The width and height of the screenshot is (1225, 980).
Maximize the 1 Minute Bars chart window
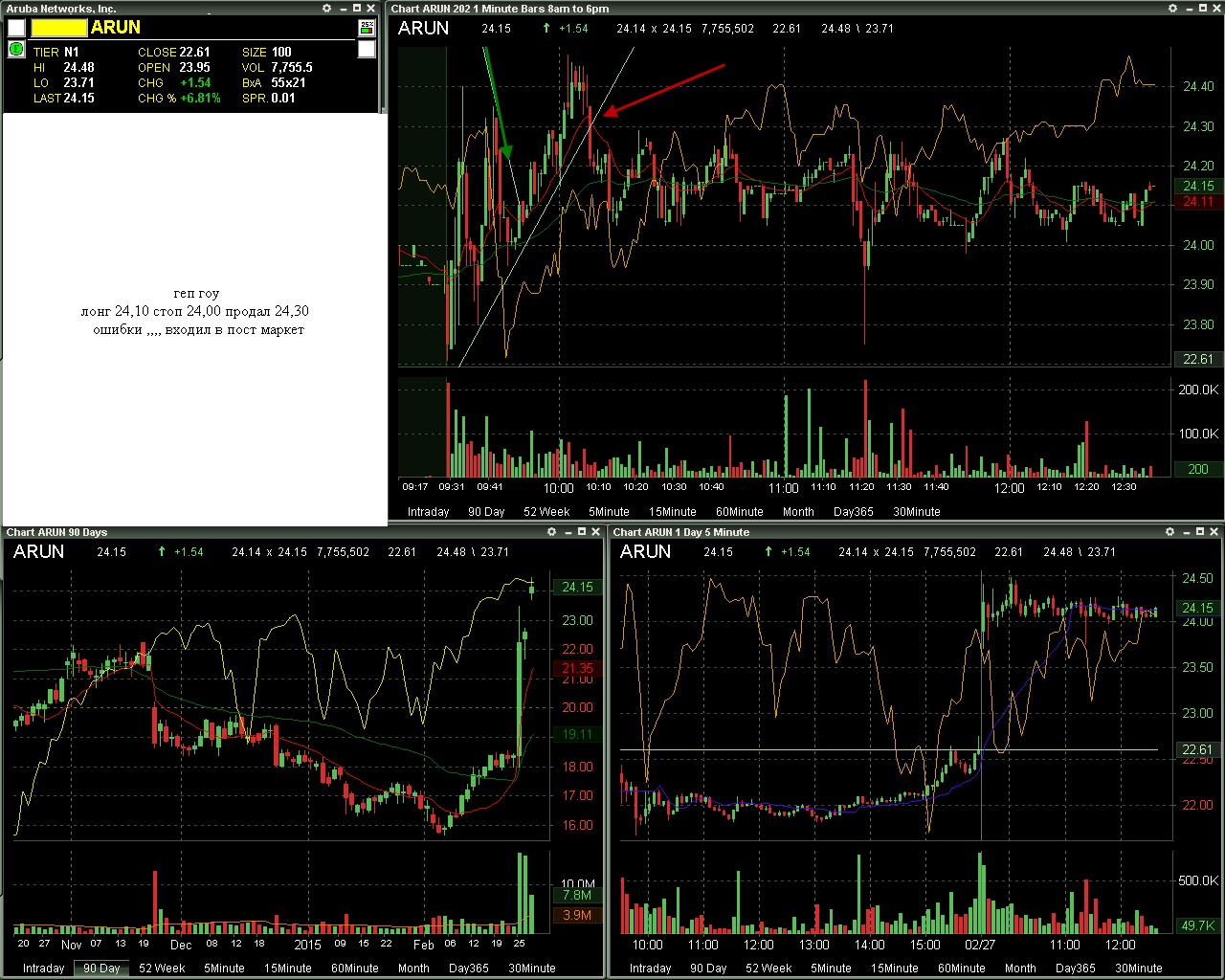click(x=1204, y=9)
